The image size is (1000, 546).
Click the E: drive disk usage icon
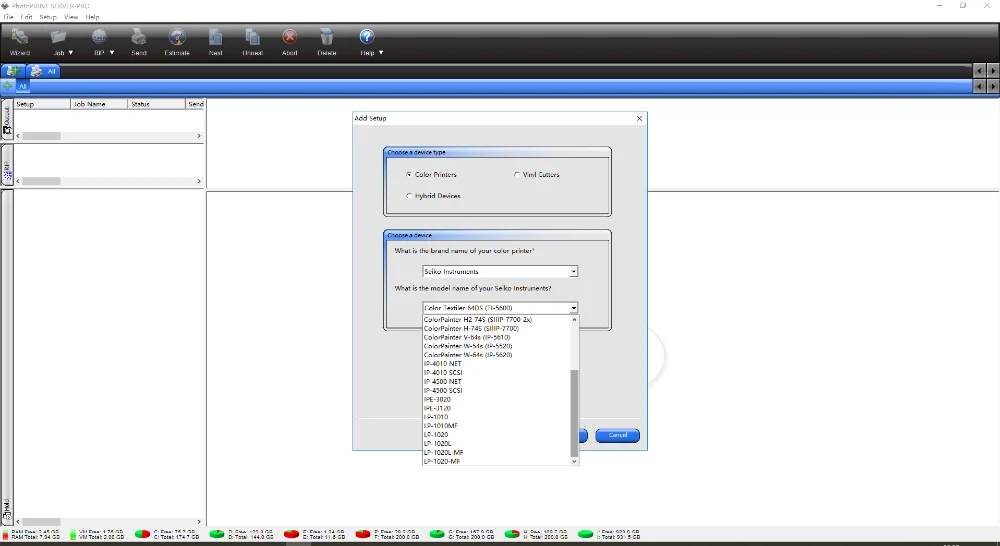coord(291,534)
